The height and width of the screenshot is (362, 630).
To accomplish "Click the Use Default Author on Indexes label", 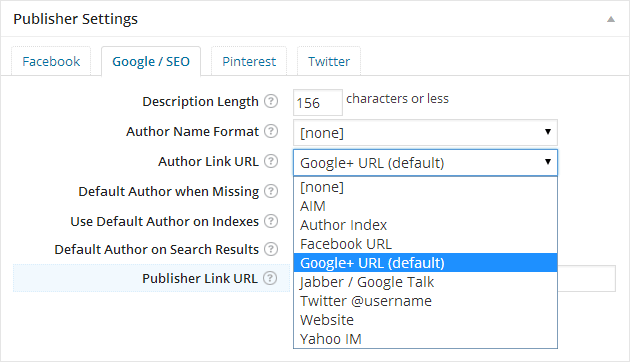I will pos(164,221).
